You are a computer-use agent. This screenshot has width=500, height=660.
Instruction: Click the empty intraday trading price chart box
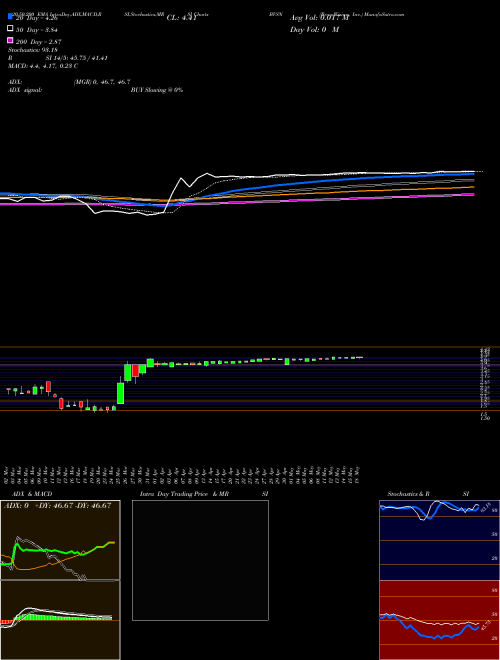[x=200, y=560]
